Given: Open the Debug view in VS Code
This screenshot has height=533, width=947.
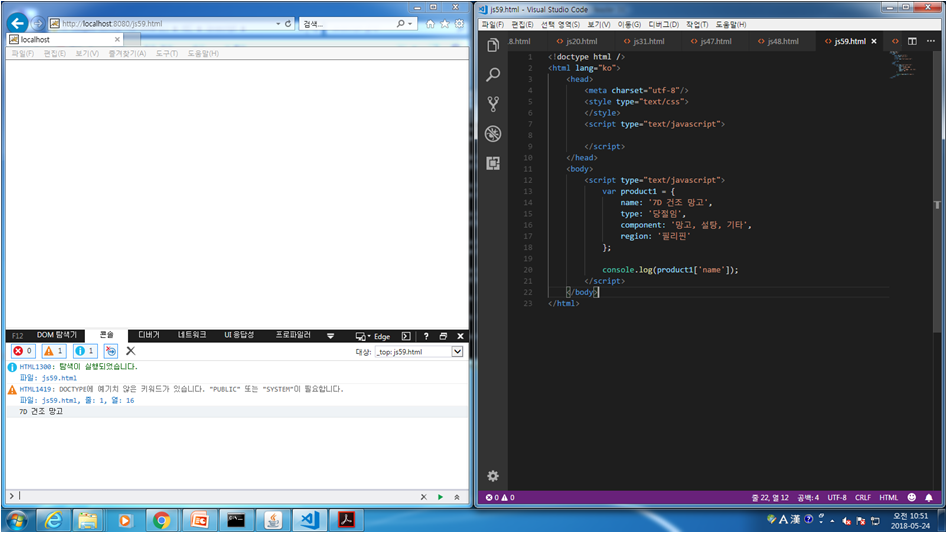Looking at the screenshot, I should pos(493,133).
